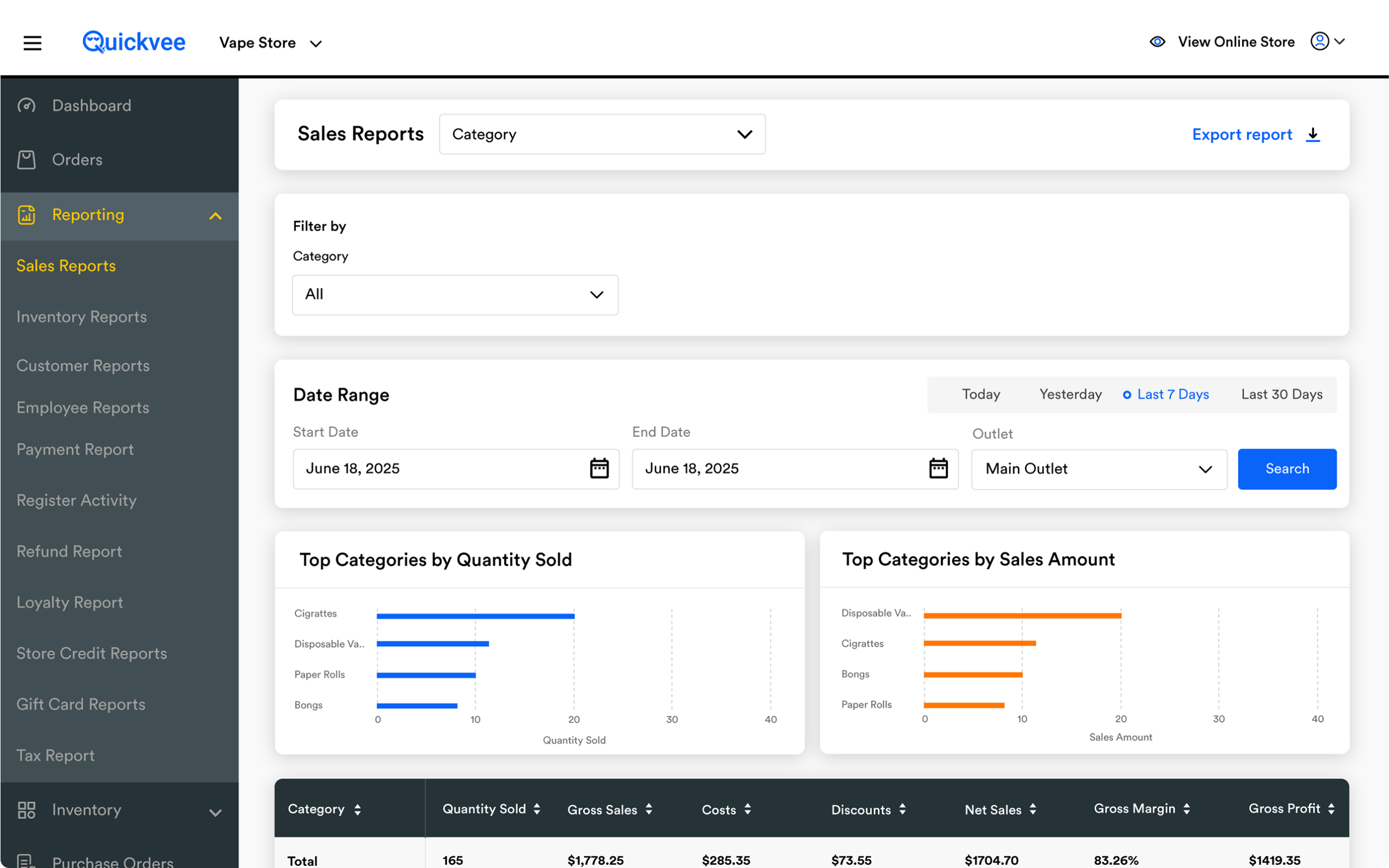Viewport: 1389px width, 868px height.
Task: Open the hamburger menu icon
Action: coord(32,42)
